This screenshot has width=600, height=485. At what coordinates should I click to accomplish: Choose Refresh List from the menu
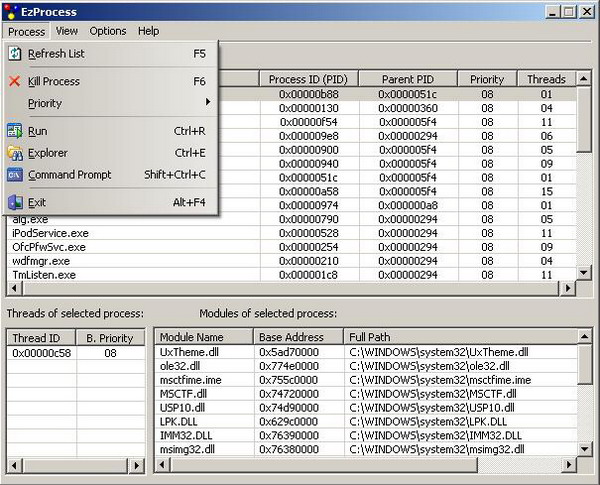coord(111,54)
